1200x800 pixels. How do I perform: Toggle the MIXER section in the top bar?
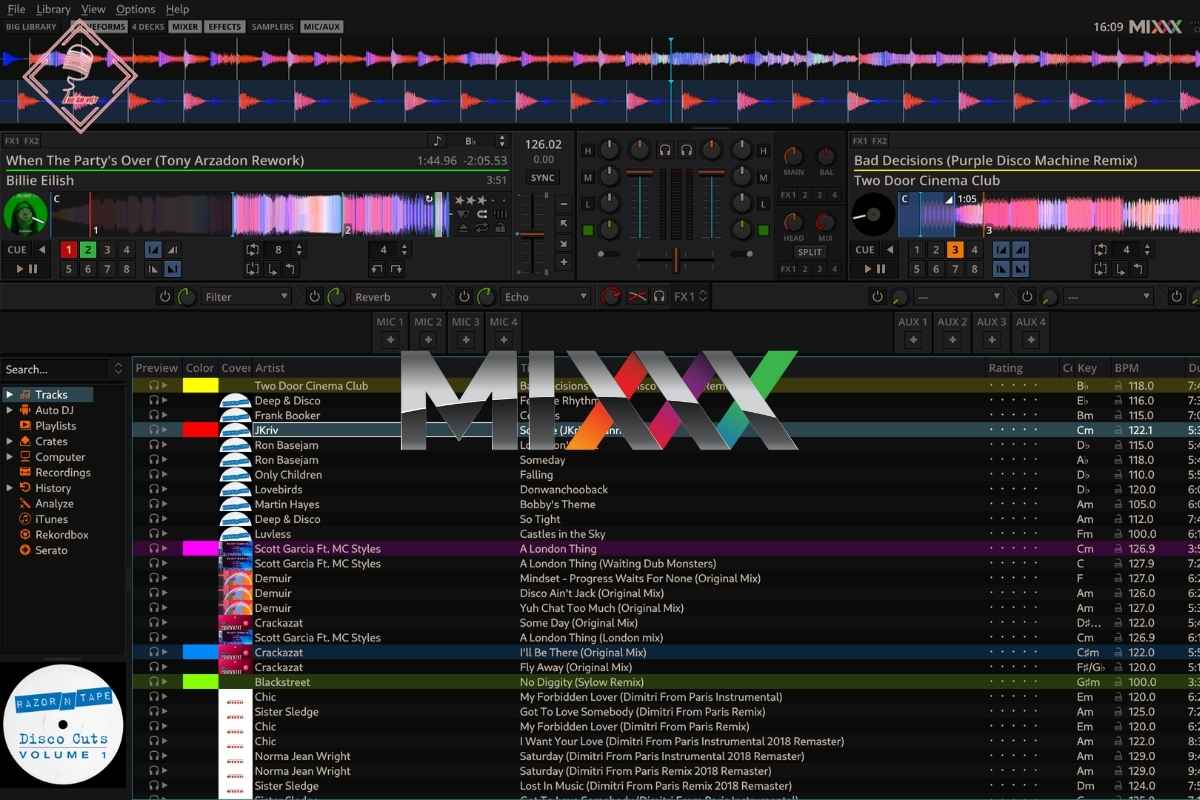coord(184,27)
